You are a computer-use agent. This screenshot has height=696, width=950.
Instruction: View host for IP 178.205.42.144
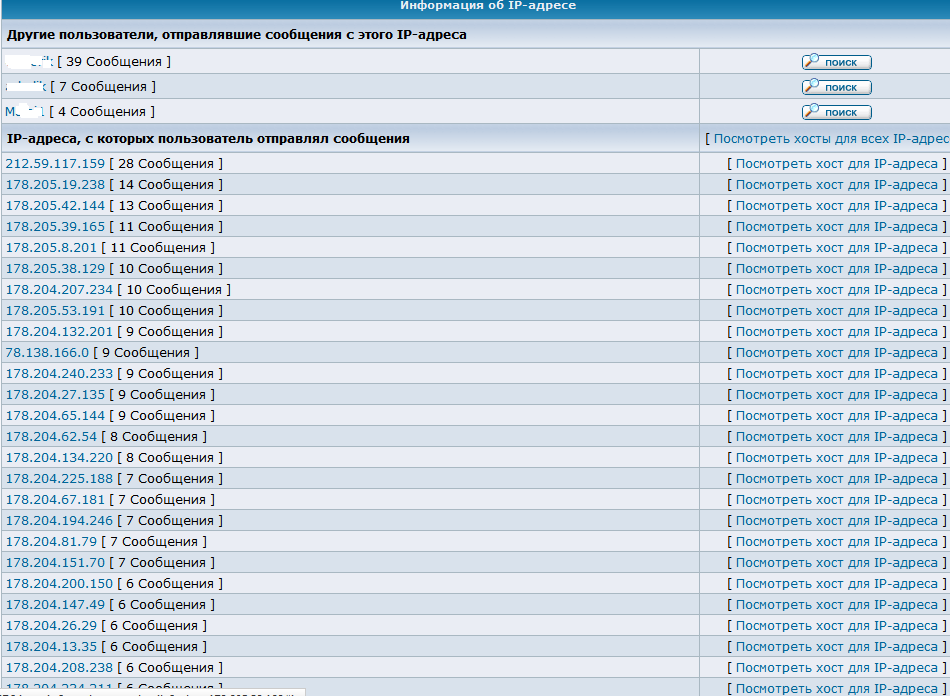coord(836,206)
